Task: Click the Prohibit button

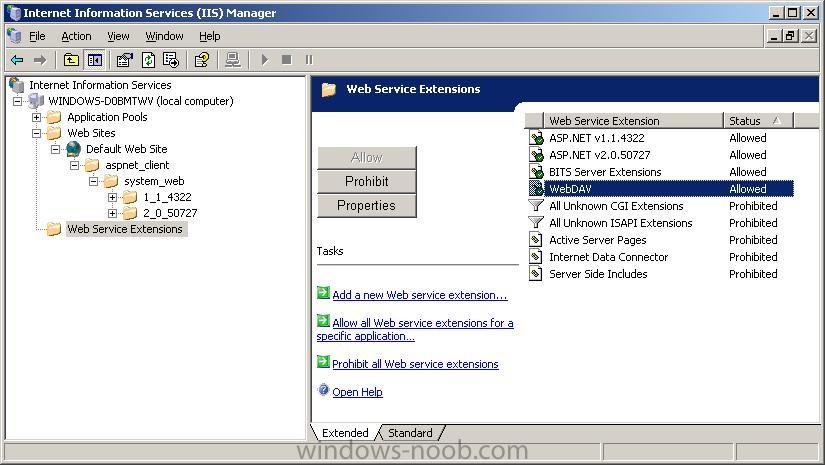Action: tap(366, 181)
